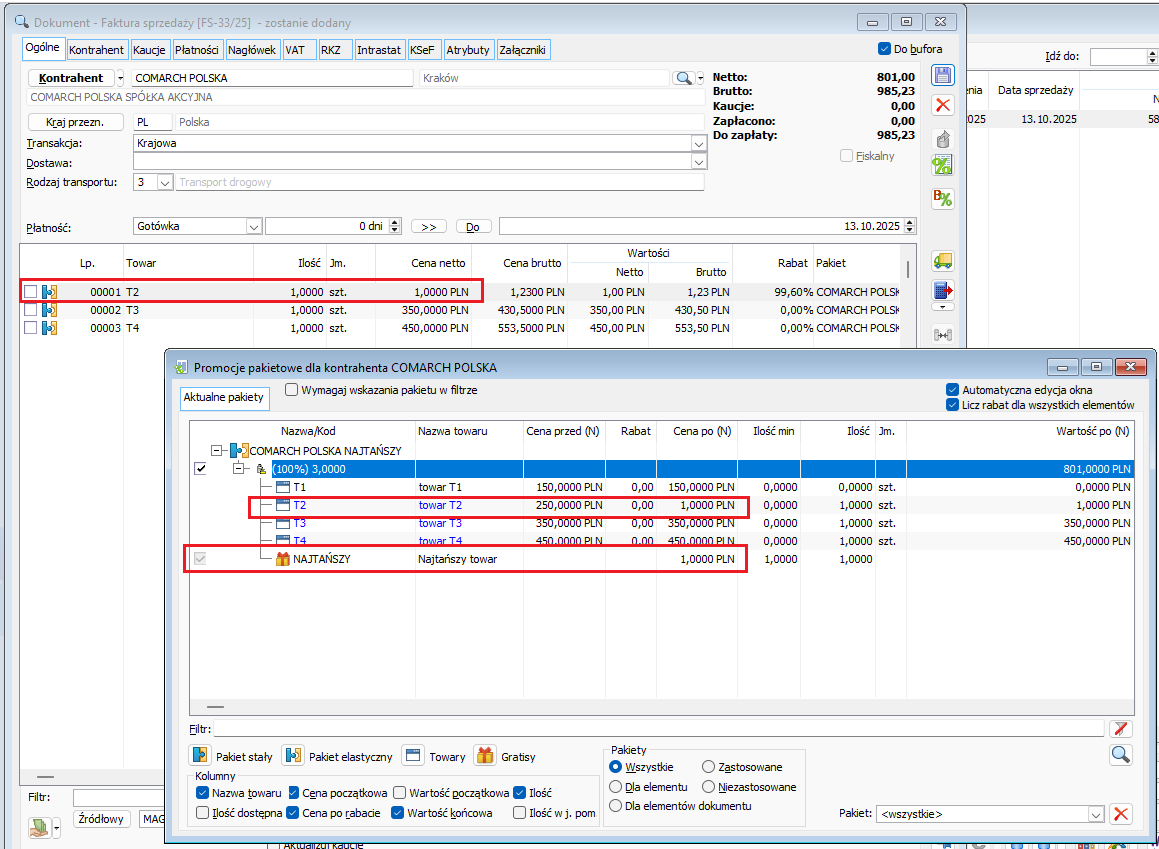The height and width of the screenshot is (849, 1159).
Task: Open the Gotówka payment dropdown
Action: point(252,227)
